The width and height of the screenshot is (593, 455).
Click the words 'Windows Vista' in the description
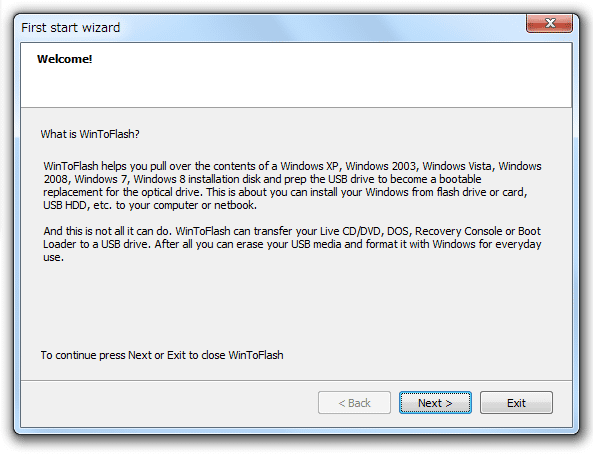457,166
